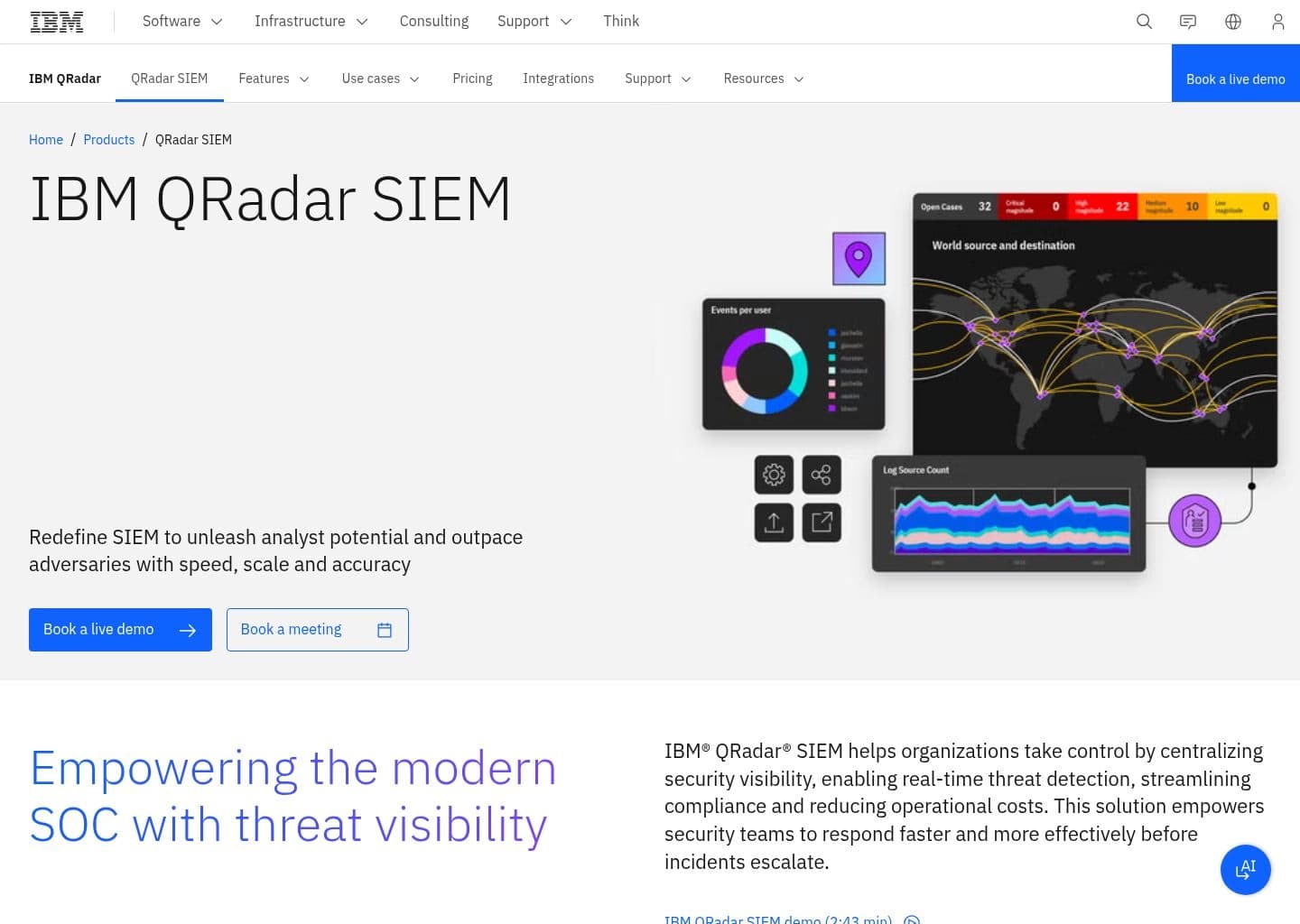
Task: Click the share nodes tile in illustration
Action: tap(822, 475)
